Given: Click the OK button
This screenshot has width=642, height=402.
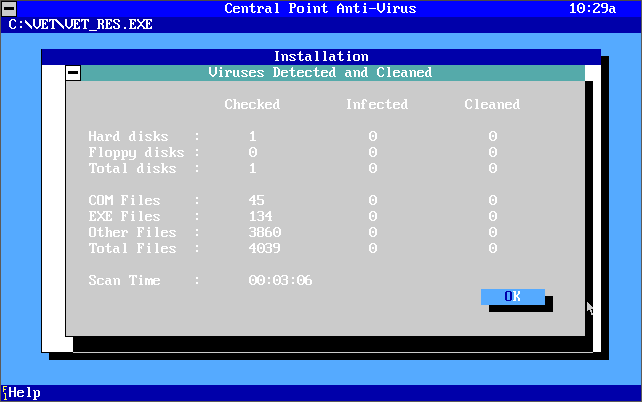Looking at the screenshot, I should 512,296.
